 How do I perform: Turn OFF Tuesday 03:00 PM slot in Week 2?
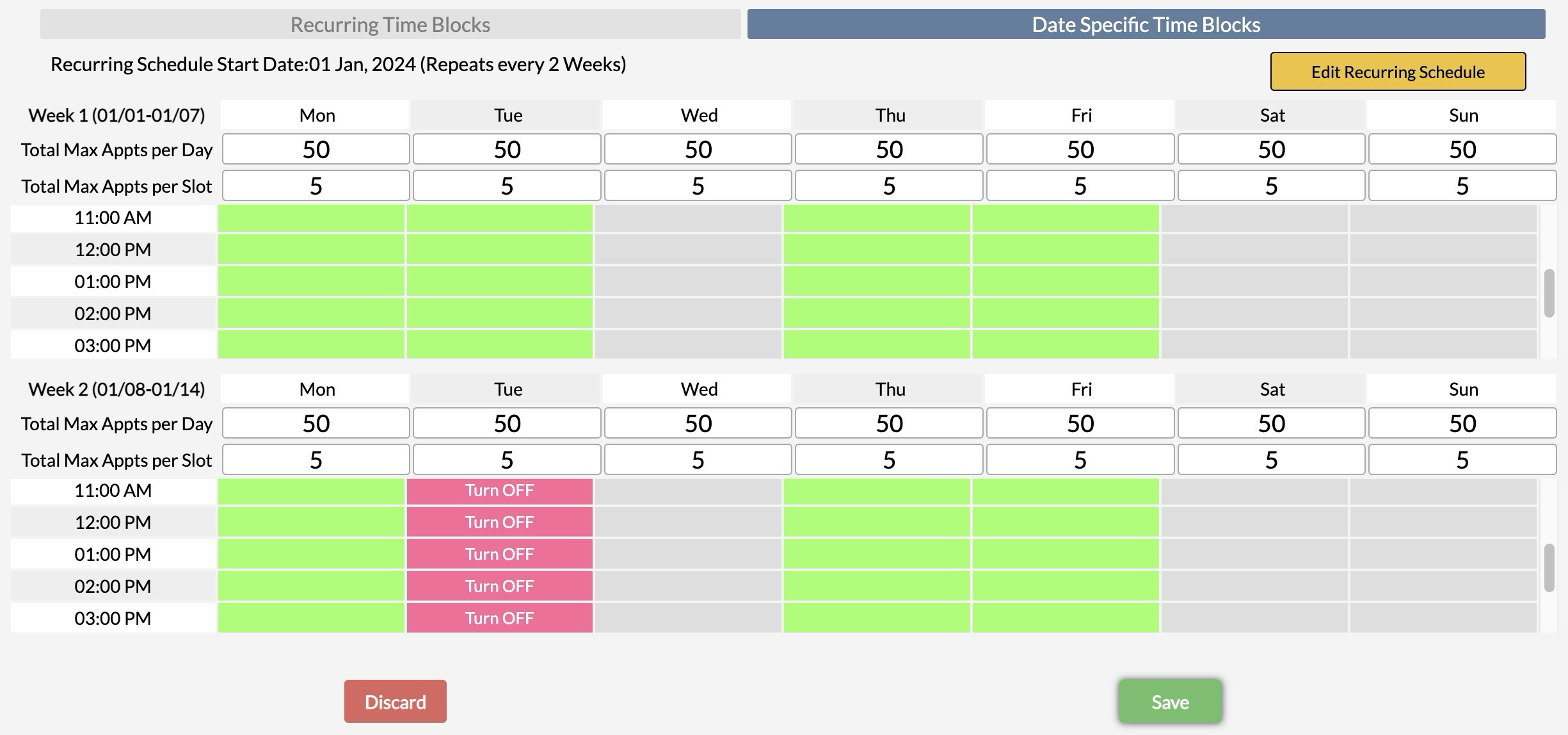(499, 618)
